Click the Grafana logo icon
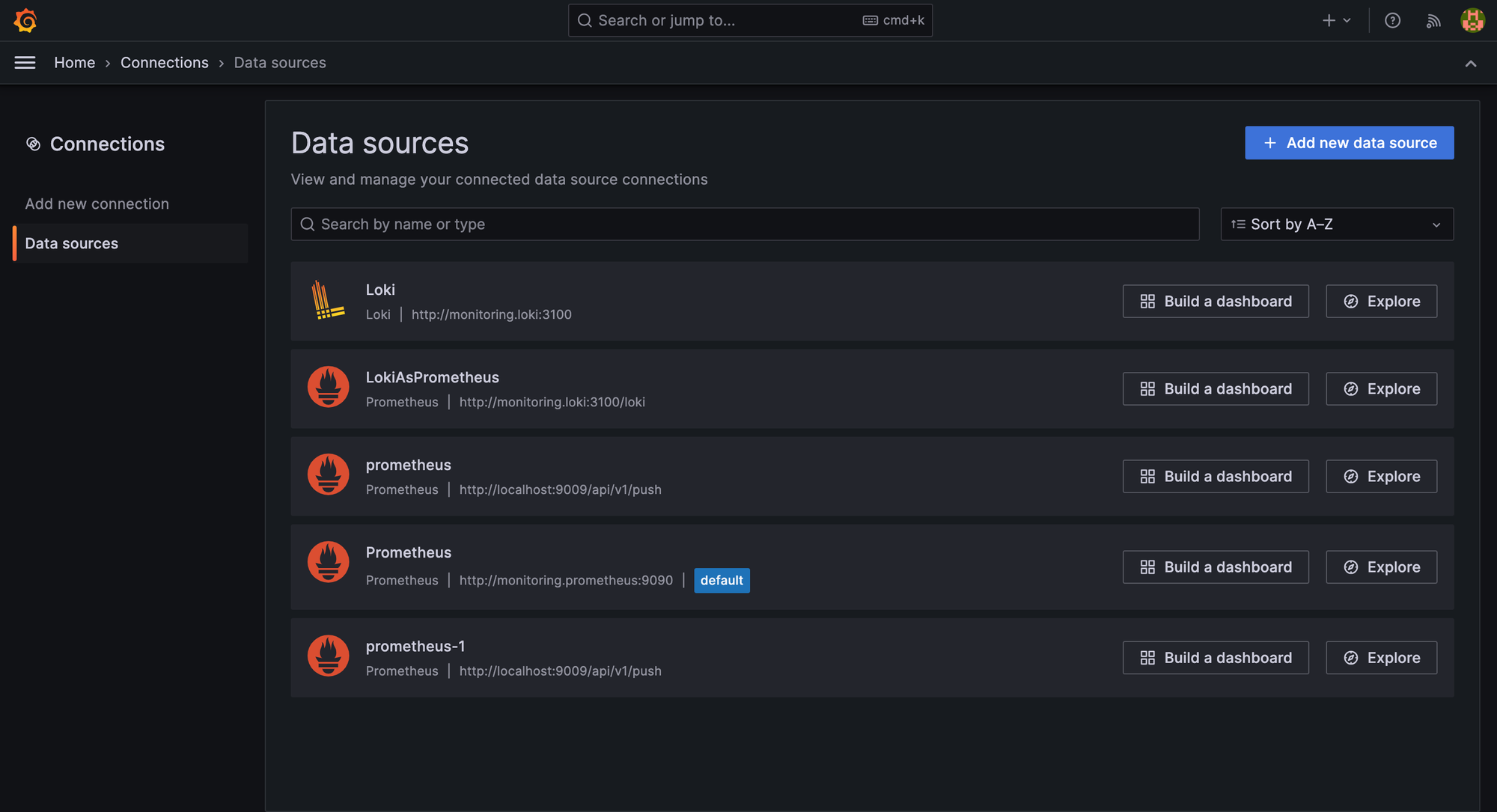Image resolution: width=1497 pixels, height=812 pixels. pyautogui.click(x=25, y=20)
